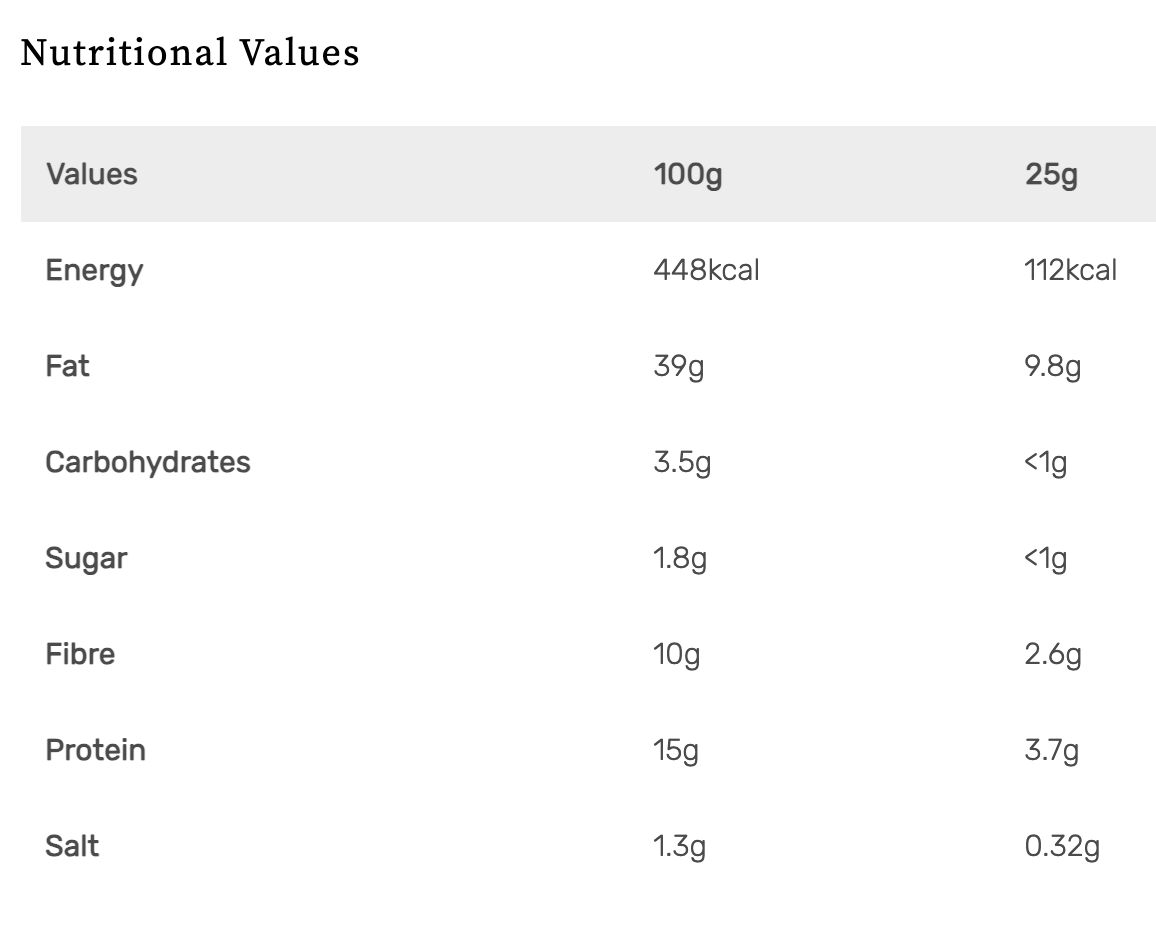Image resolution: width=1156 pixels, height=940 pixels.
Task: Select the Fibre row label
Action: click(80, 654)
